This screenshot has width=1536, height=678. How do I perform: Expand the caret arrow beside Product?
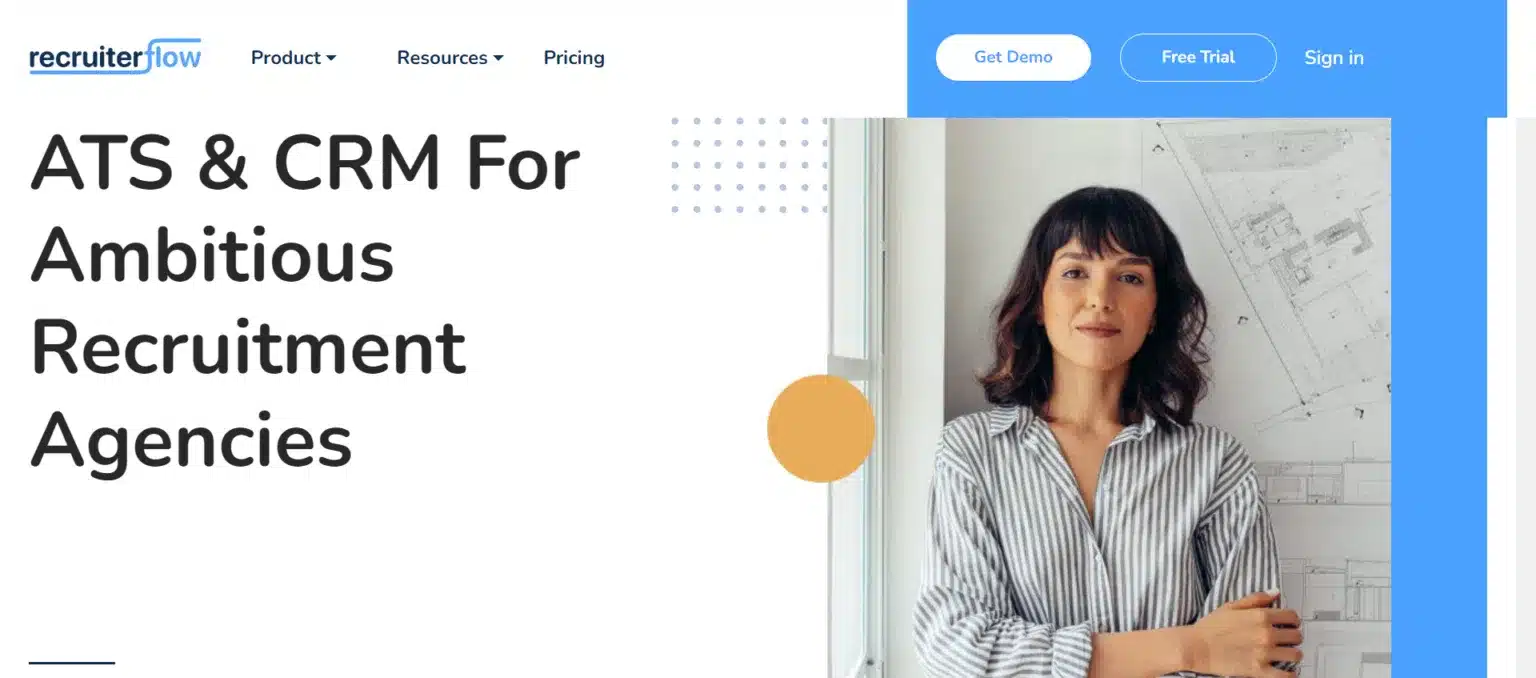[x=331, y=59]
